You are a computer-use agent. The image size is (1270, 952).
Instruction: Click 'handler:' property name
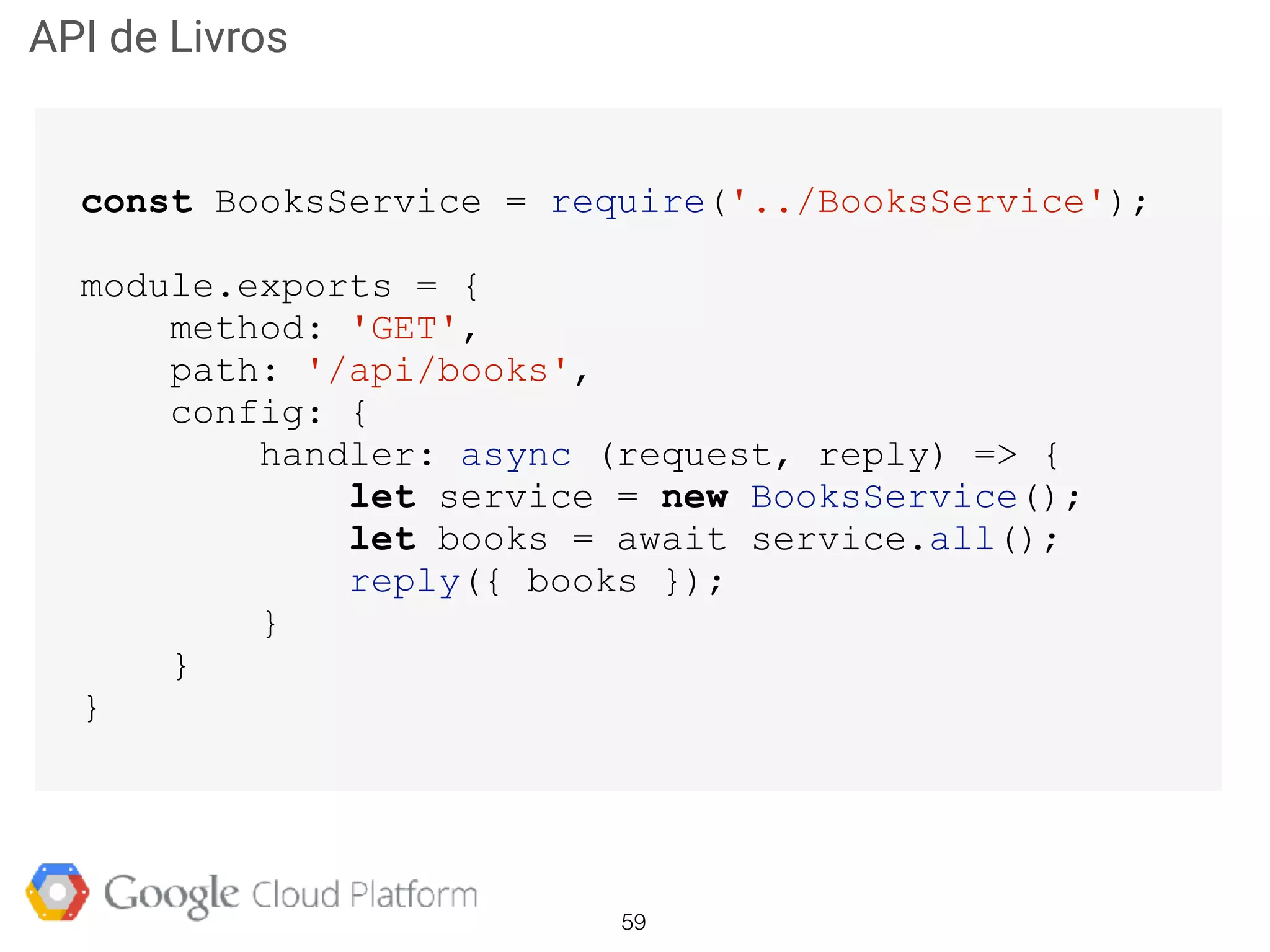coord(347,456)
